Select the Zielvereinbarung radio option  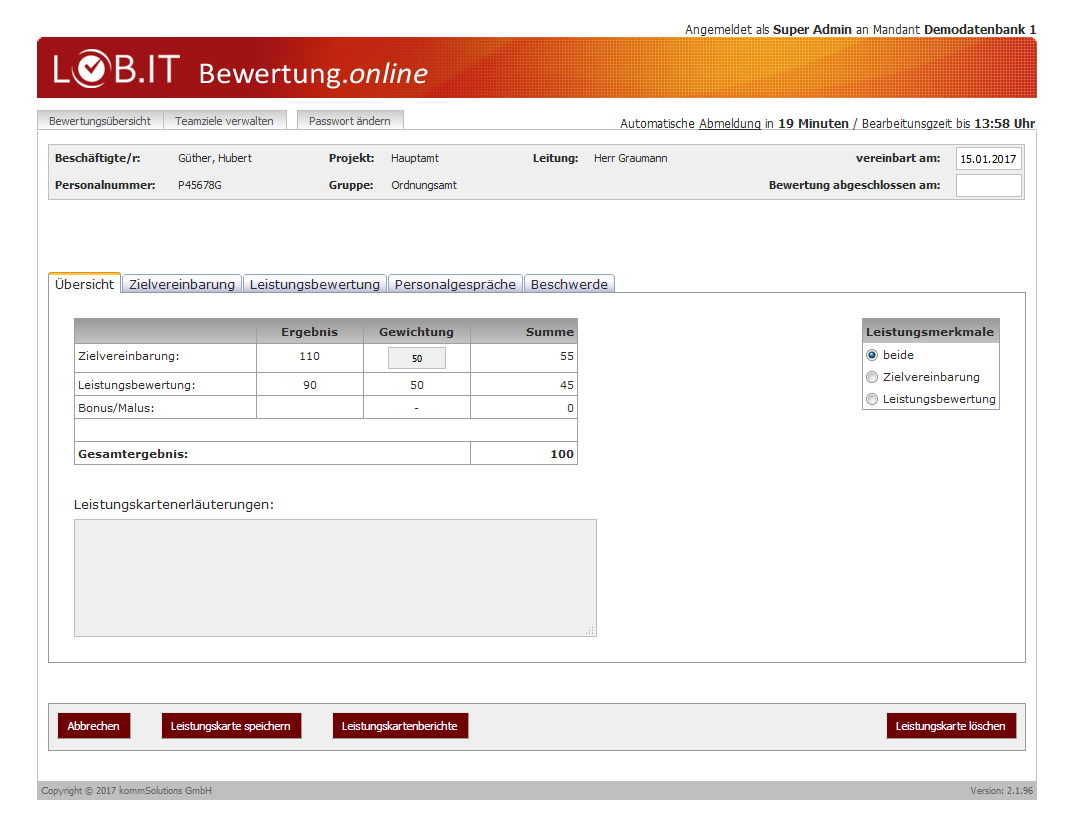coord(872,377)
